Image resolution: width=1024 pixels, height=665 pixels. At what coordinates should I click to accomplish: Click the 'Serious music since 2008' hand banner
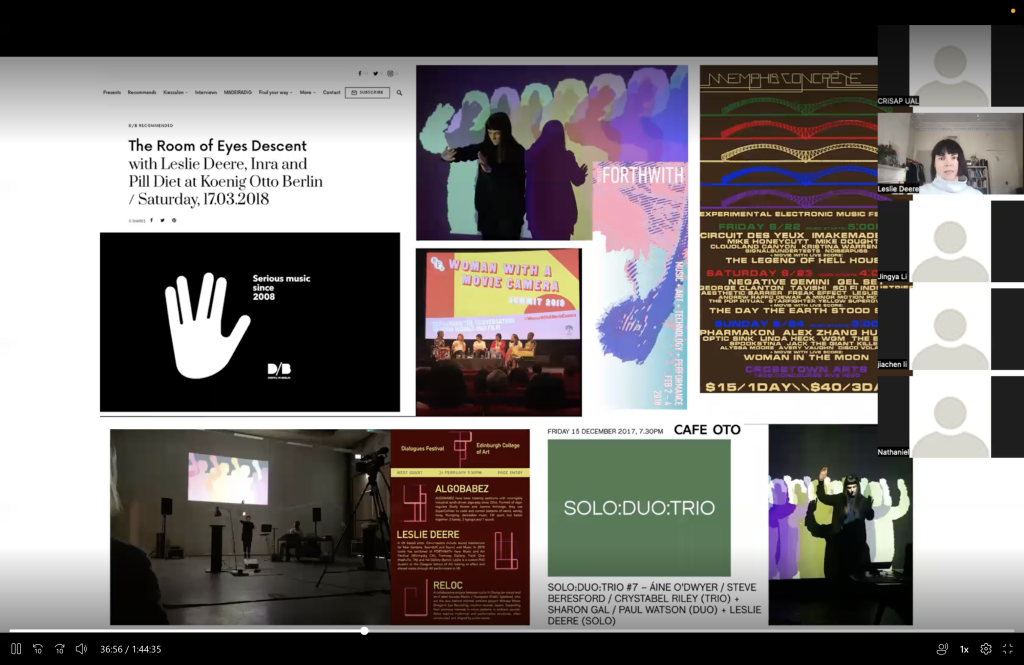coord(250,322)
